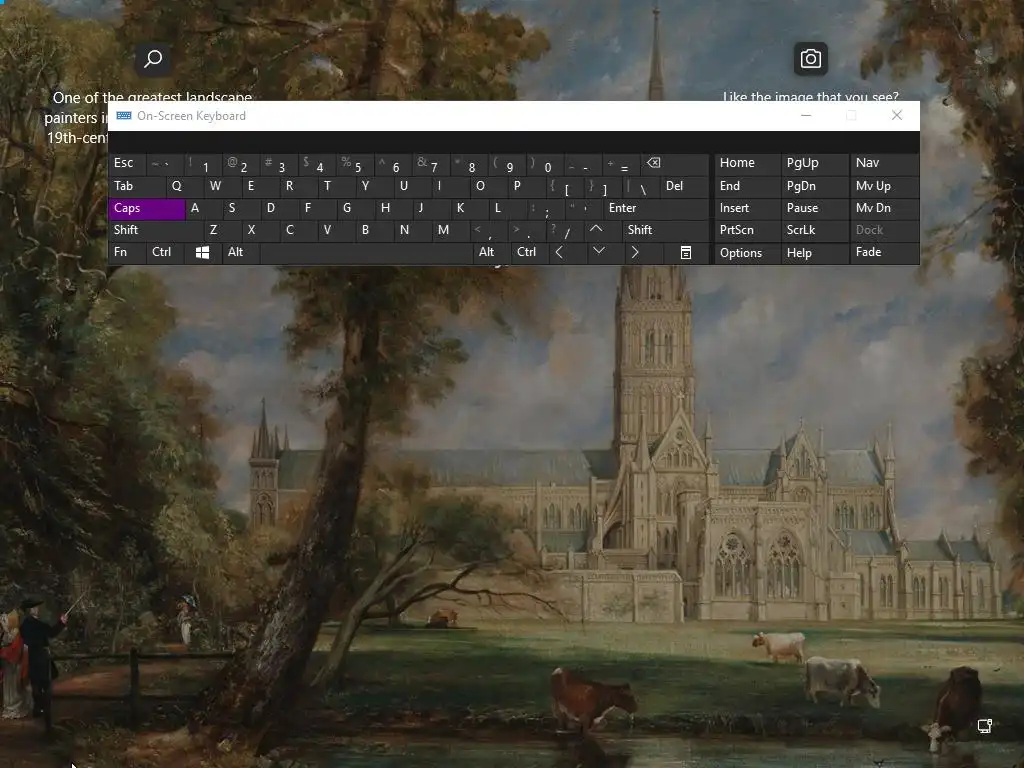Click the G key
Image resolution: width=1024 pixels, height=768 pixels.
pyautogui.click(x=355, y=208)
